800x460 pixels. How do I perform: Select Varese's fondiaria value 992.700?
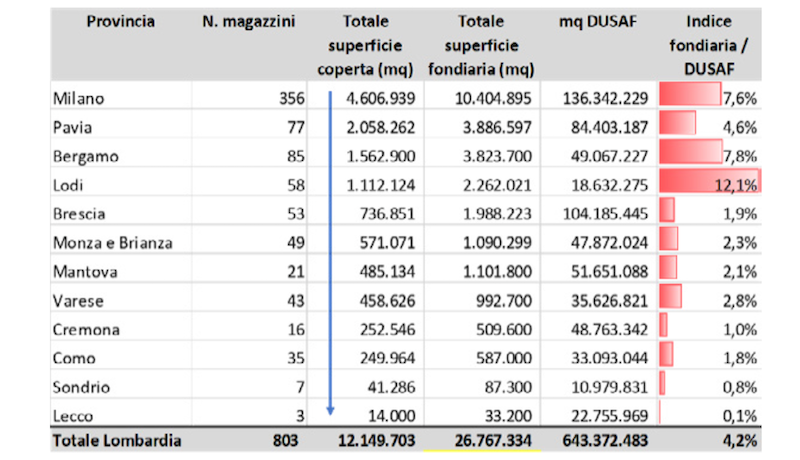click(504, 301)
